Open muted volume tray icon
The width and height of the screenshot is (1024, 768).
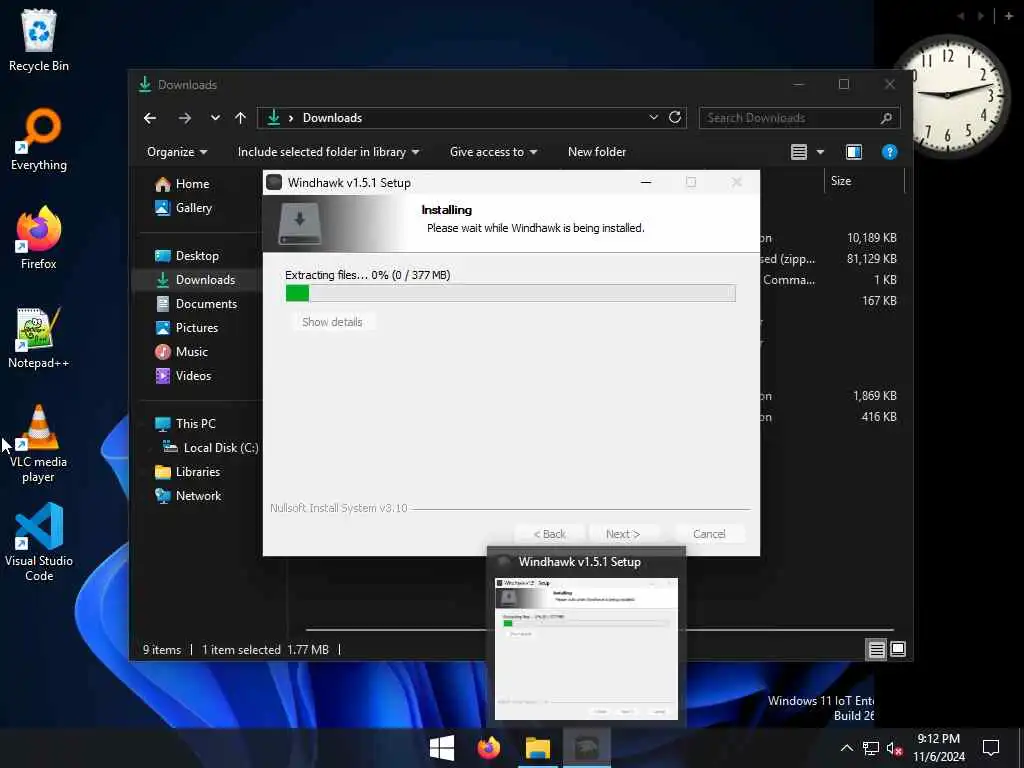point(894,748)
